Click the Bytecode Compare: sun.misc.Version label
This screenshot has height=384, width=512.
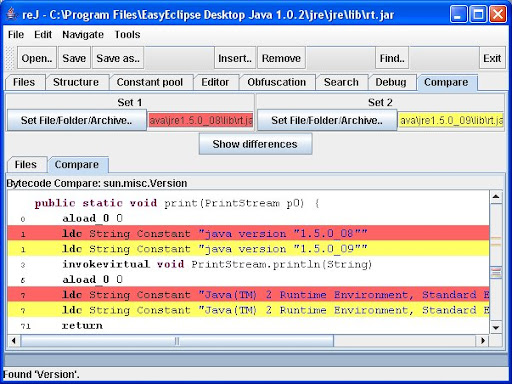click(x=97, y=183)
